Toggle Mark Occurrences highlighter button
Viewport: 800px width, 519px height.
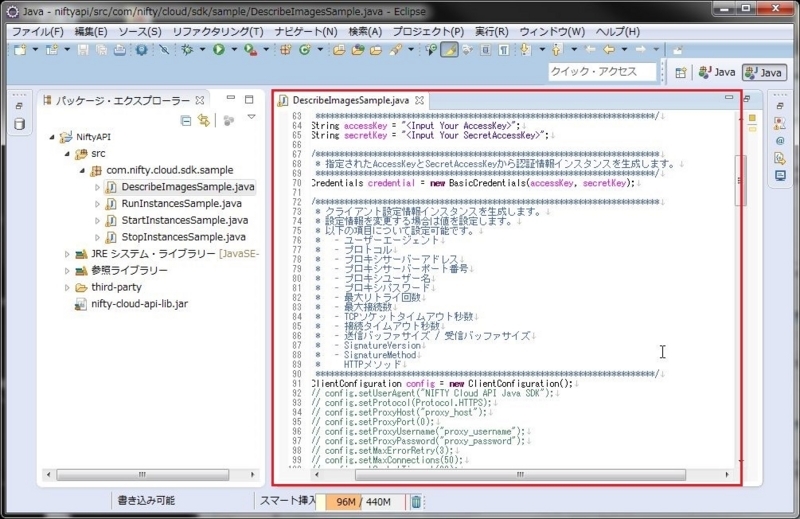449,50
